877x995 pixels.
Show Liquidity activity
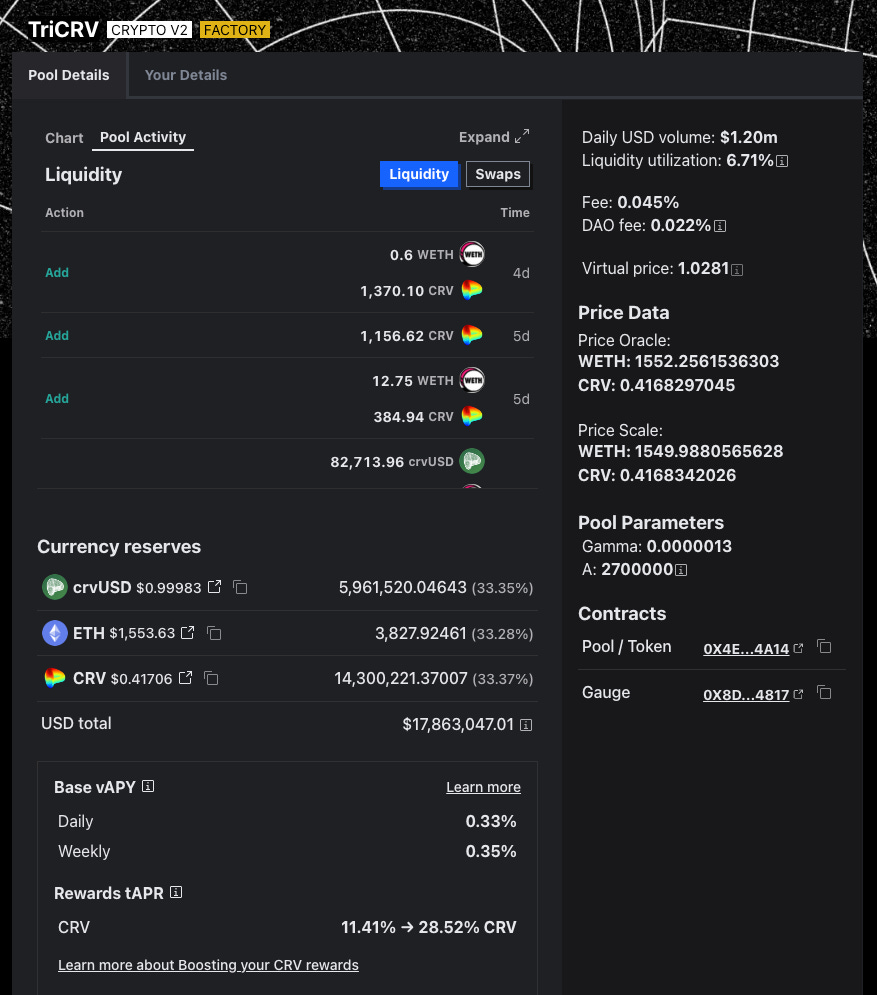[x=419, y=174]
